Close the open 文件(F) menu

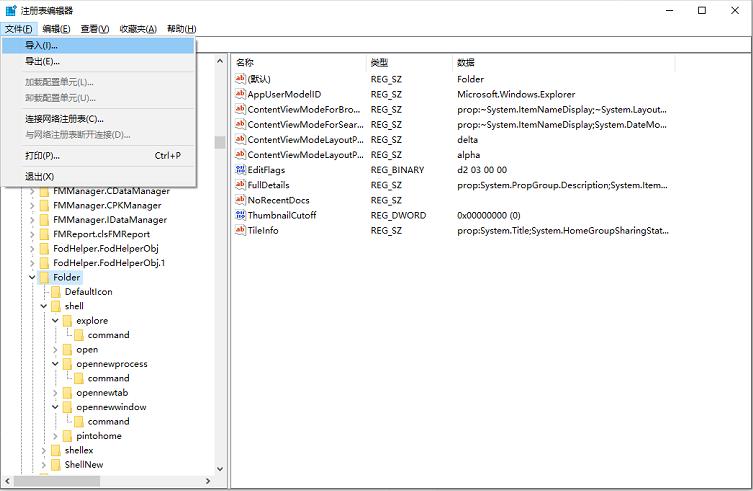point(19,29)
